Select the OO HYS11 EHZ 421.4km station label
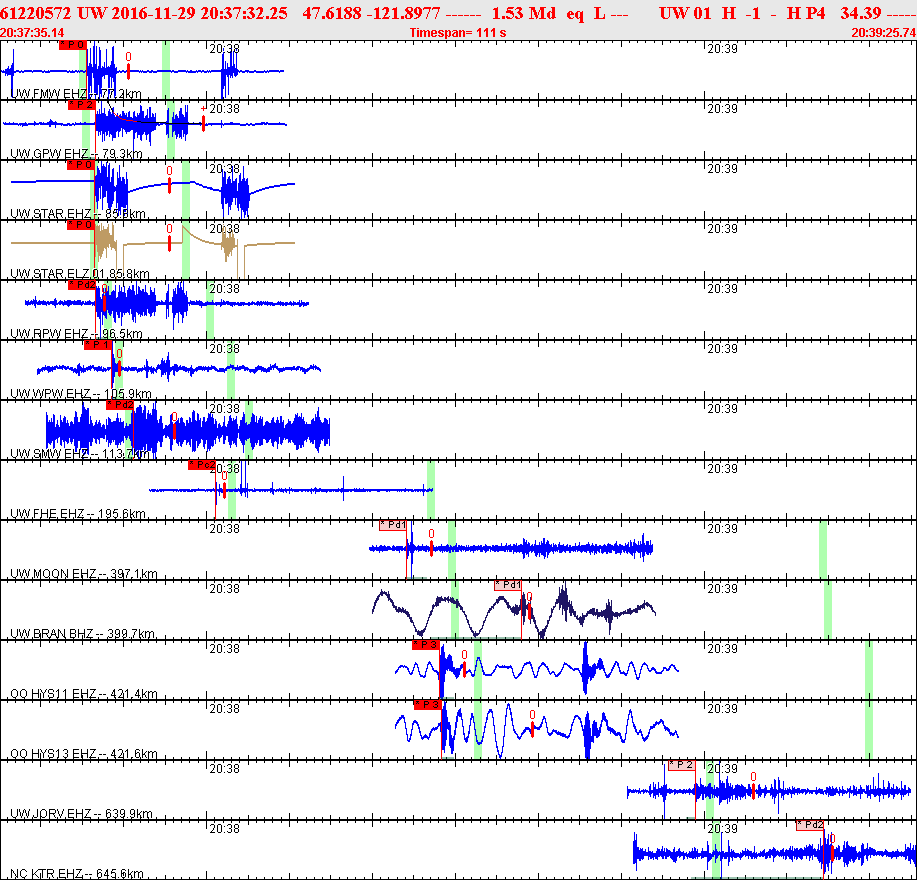 point(84,694)
